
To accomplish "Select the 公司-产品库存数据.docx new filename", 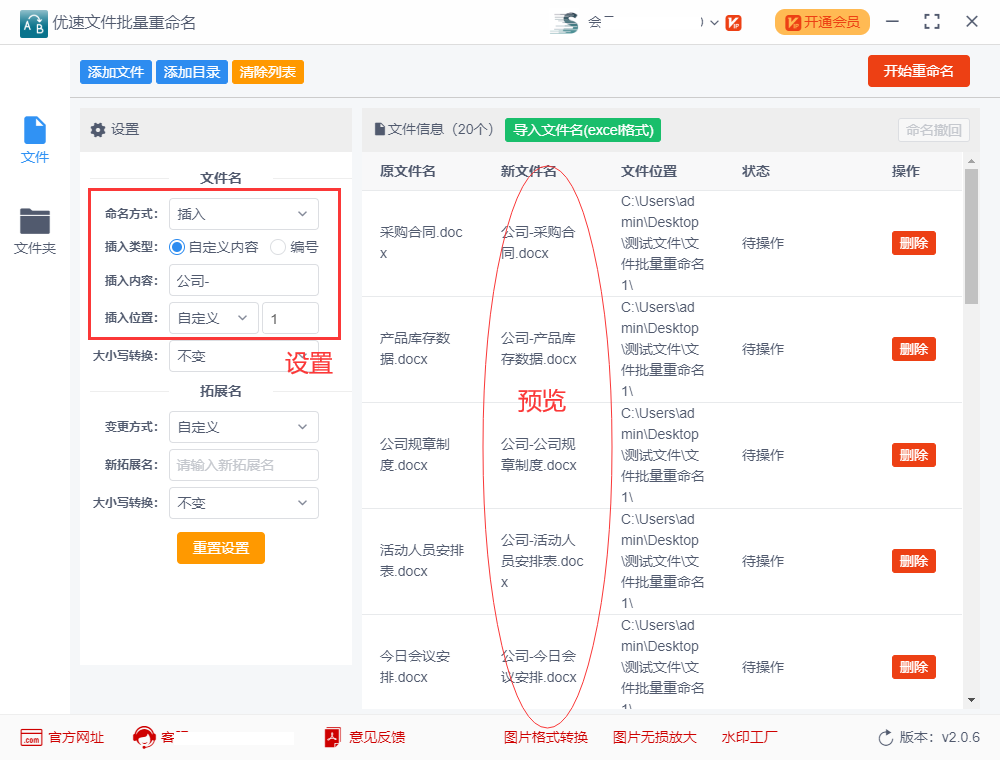I will [x=539, y=349].
